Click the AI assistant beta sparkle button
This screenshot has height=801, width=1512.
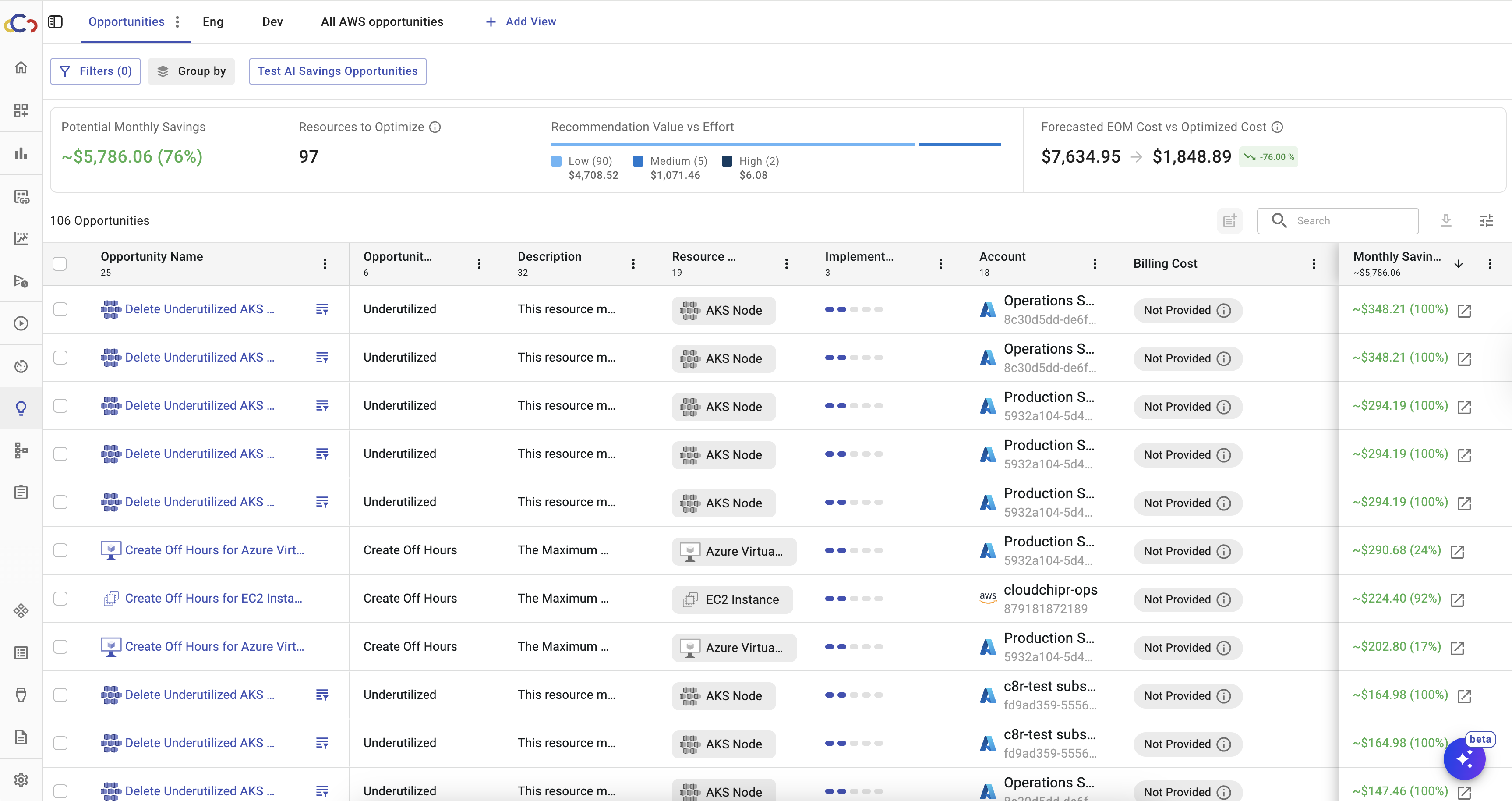(x=1464, y=759)
